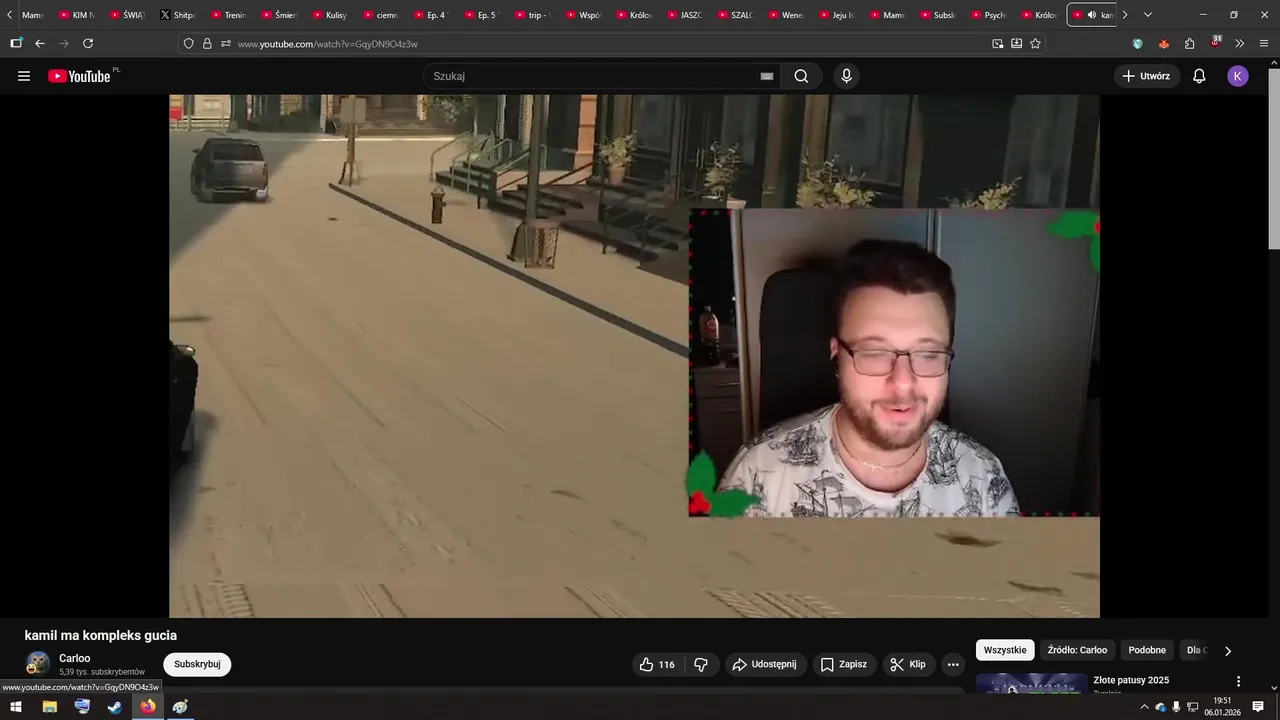This screenshot has height=720, width=1280.
Task: Open the Carloo channel avatar
Action: tap(38, 664)
